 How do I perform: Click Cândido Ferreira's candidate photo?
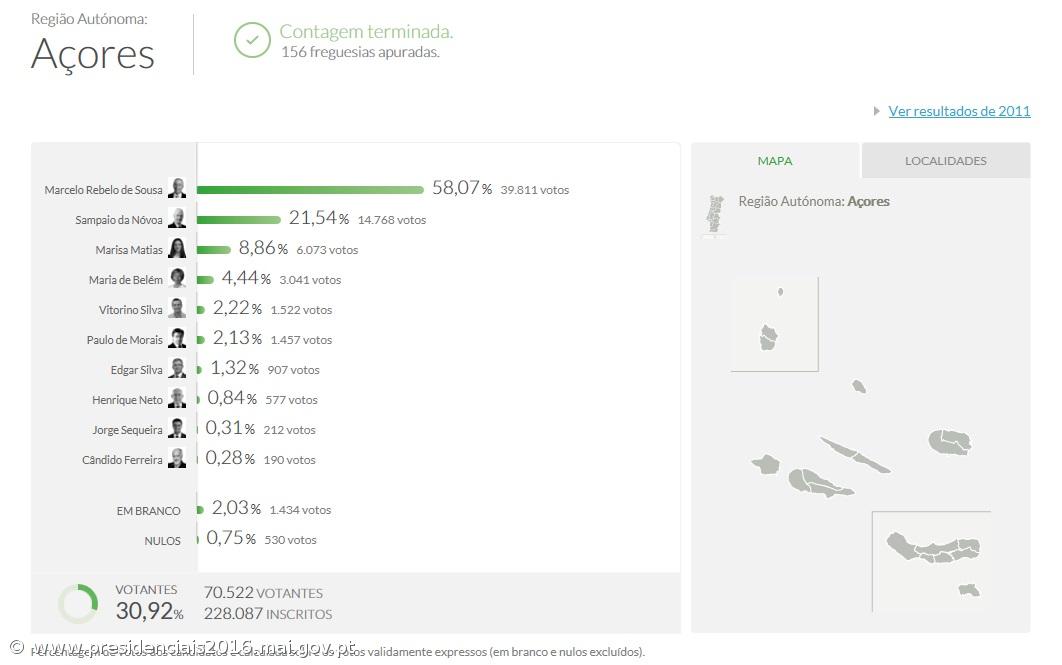click(177, 458)
